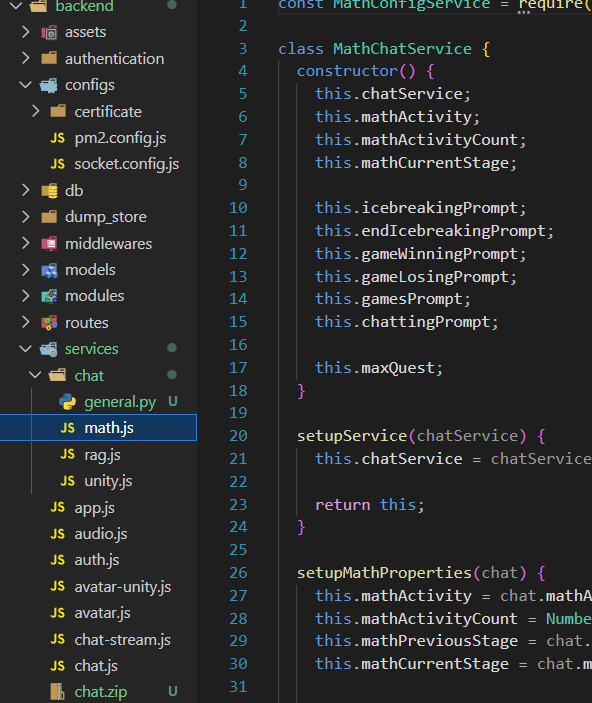
Task: Open pm2.config.js file
Action: [120, 138]
